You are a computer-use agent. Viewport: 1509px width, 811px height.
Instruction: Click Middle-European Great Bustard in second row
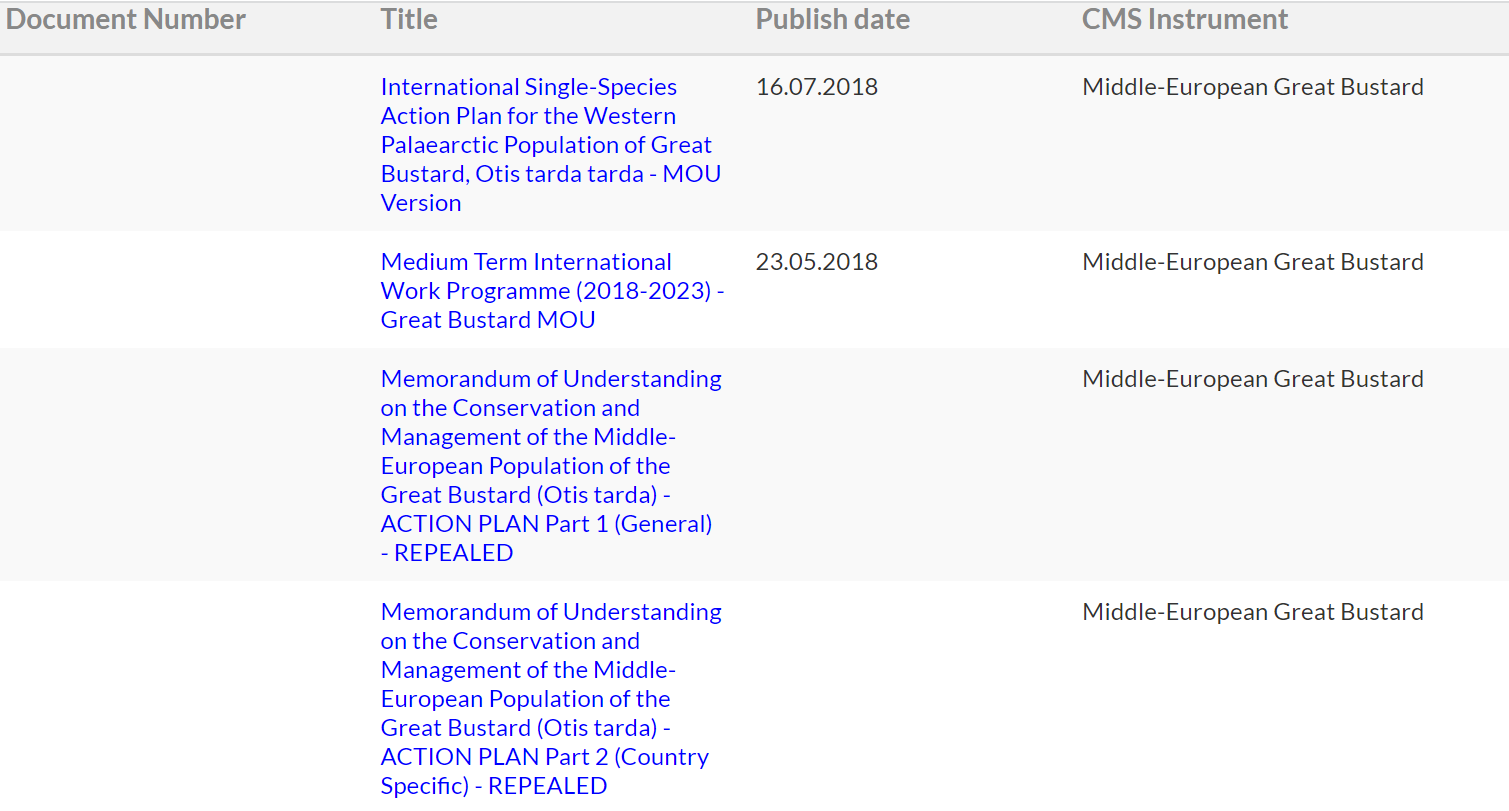point(1253,262)
